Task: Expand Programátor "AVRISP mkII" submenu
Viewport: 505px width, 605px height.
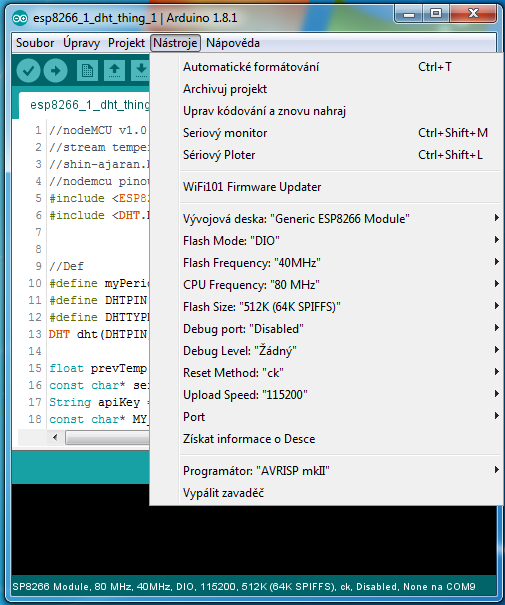Action: coord(326,471)
